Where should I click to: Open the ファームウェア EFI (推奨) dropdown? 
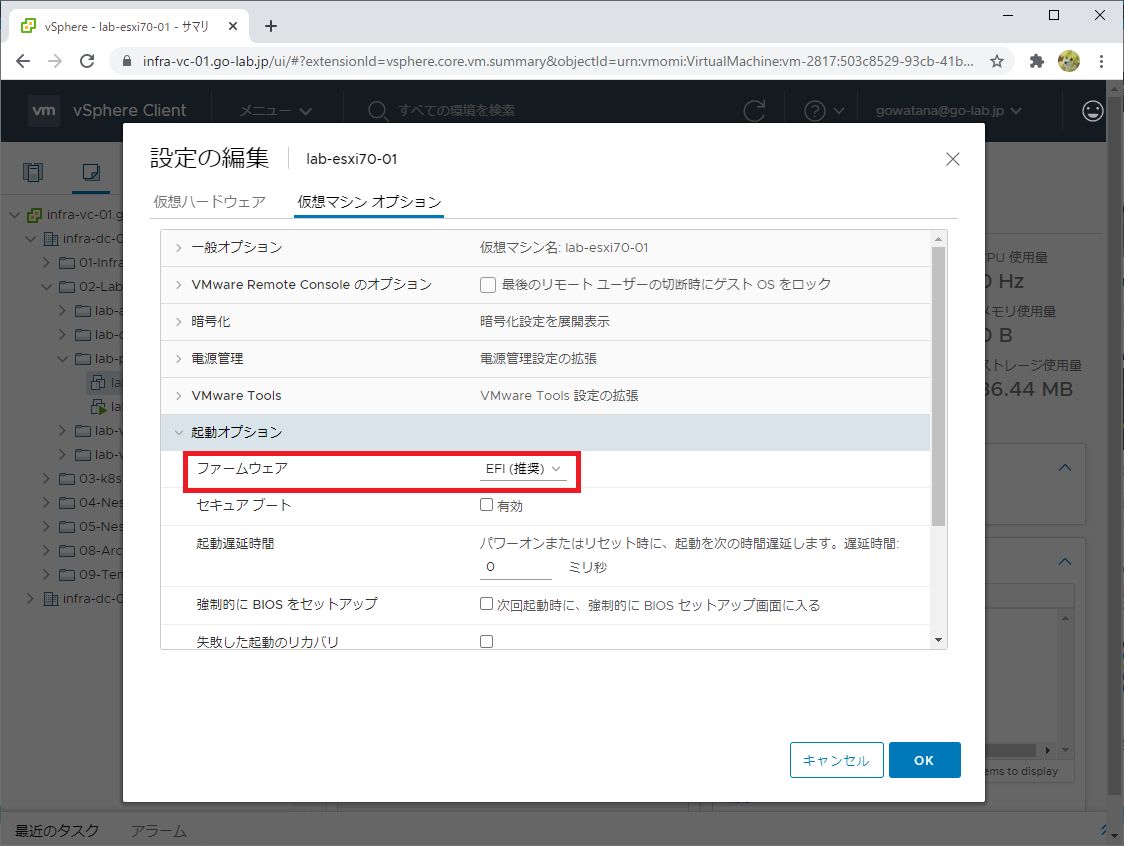coord(523,469)
